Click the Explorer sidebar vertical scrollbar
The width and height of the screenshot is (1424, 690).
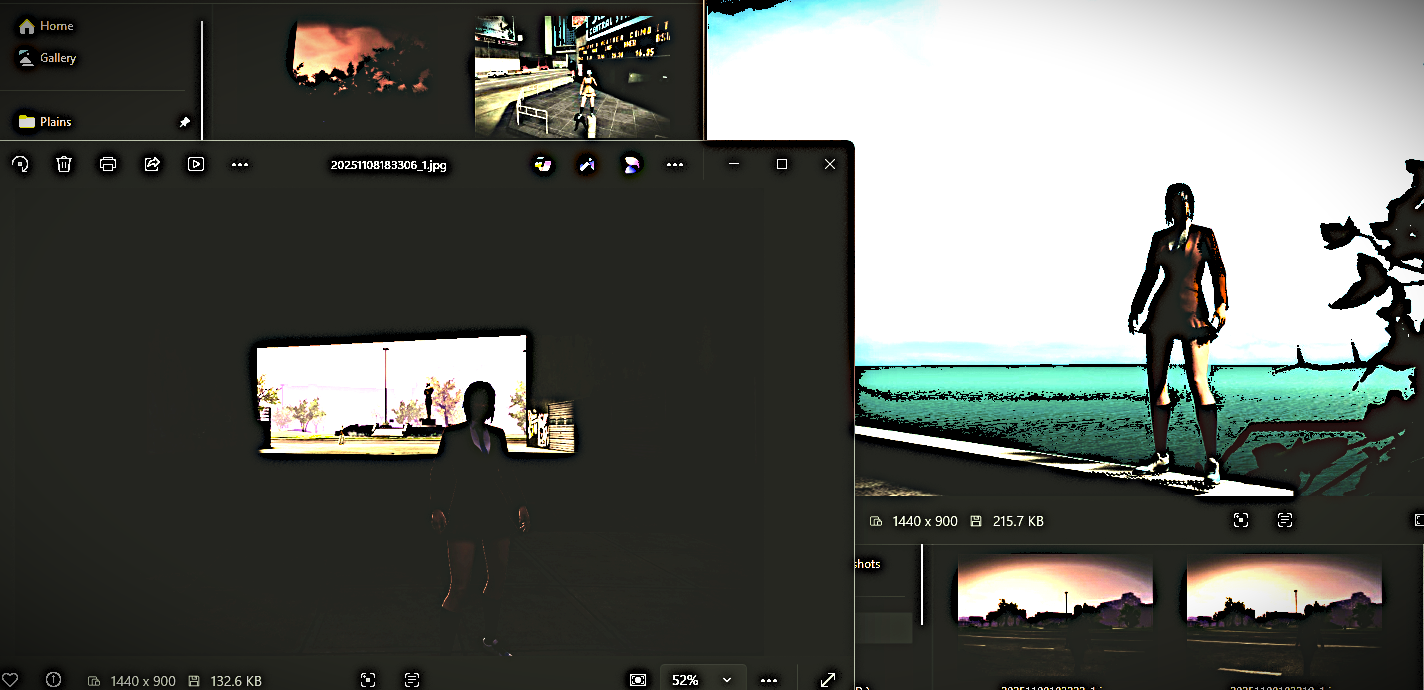click(202, 78)
